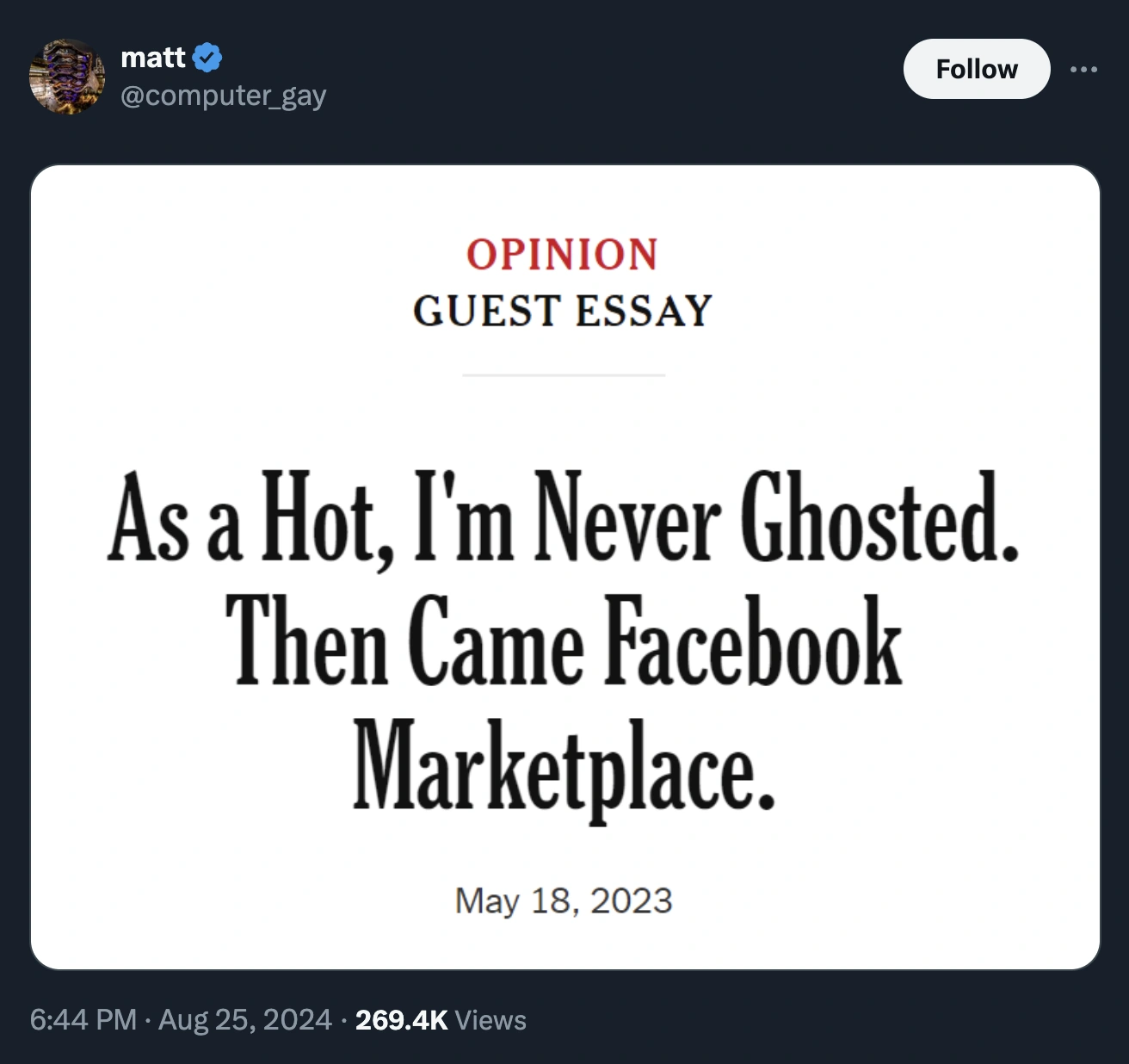This screenshot has height=1064, width=1129.
Task: Click the Aug 25, 2024 post date
Action: point(245,1020)
